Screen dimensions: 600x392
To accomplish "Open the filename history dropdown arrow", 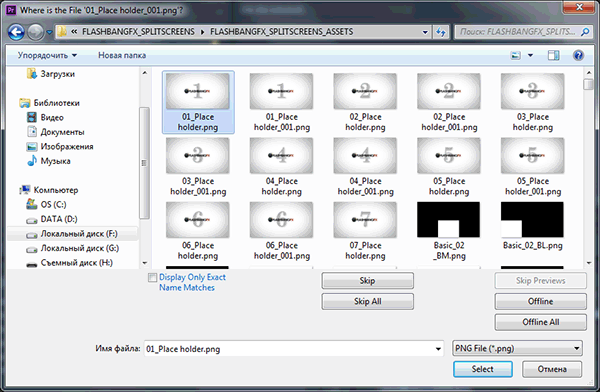I will tap(438, 349).
